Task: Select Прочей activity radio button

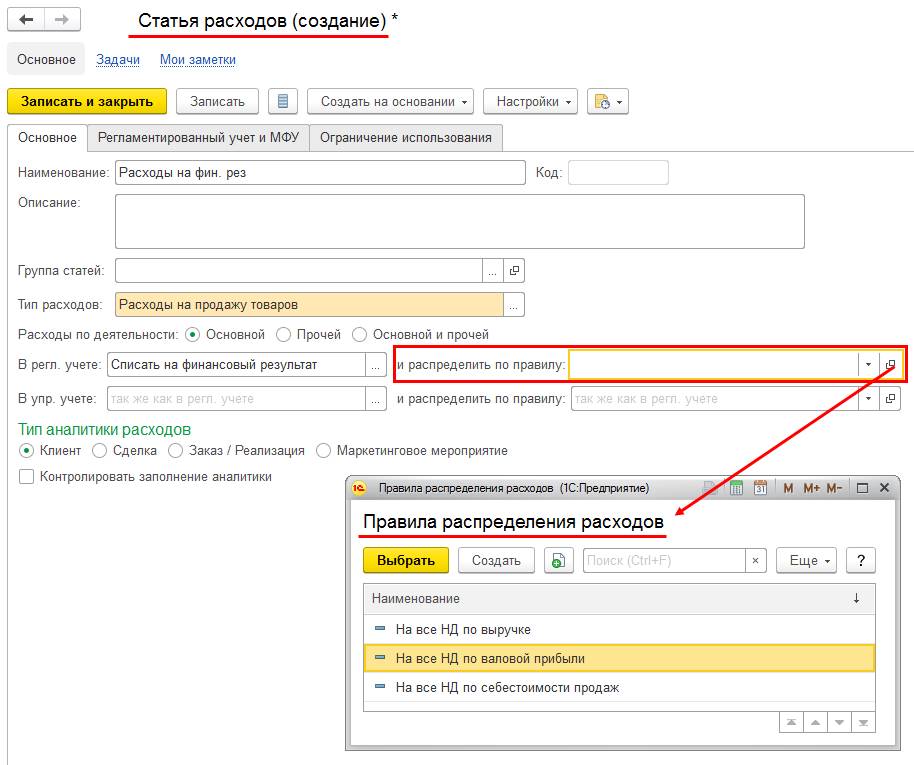Action: (283, 335)
